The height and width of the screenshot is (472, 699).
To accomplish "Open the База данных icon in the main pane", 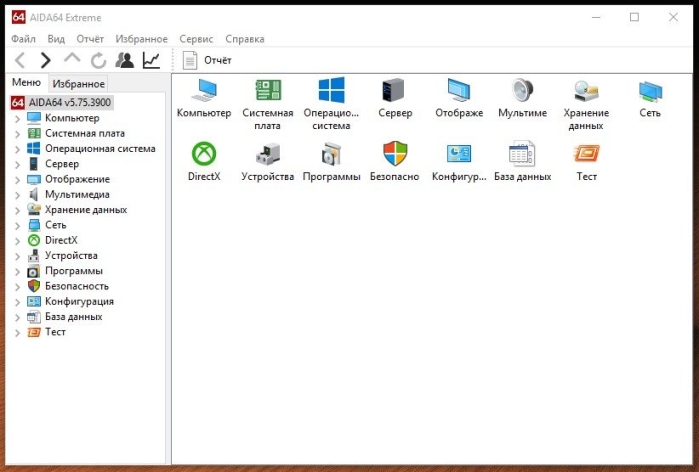I will [x=522, y=154].
